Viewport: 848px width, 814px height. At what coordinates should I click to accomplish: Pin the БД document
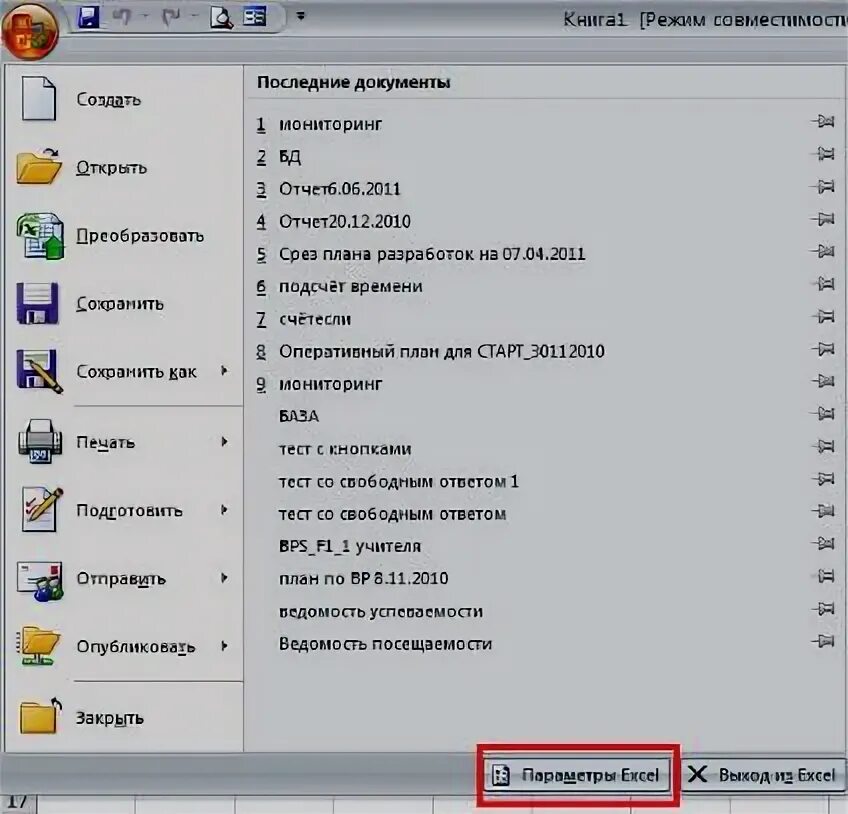pyautogui.click(x=824, y=154)
